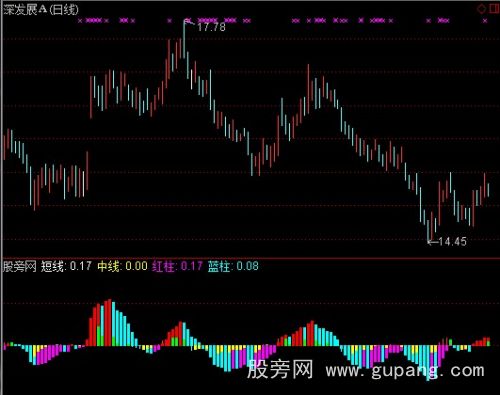Image resolution: width=500 pixels, height=395 pixels.
Task: Click the 蓝柱: 0.08 indicator value
Action: click(233, 266)
